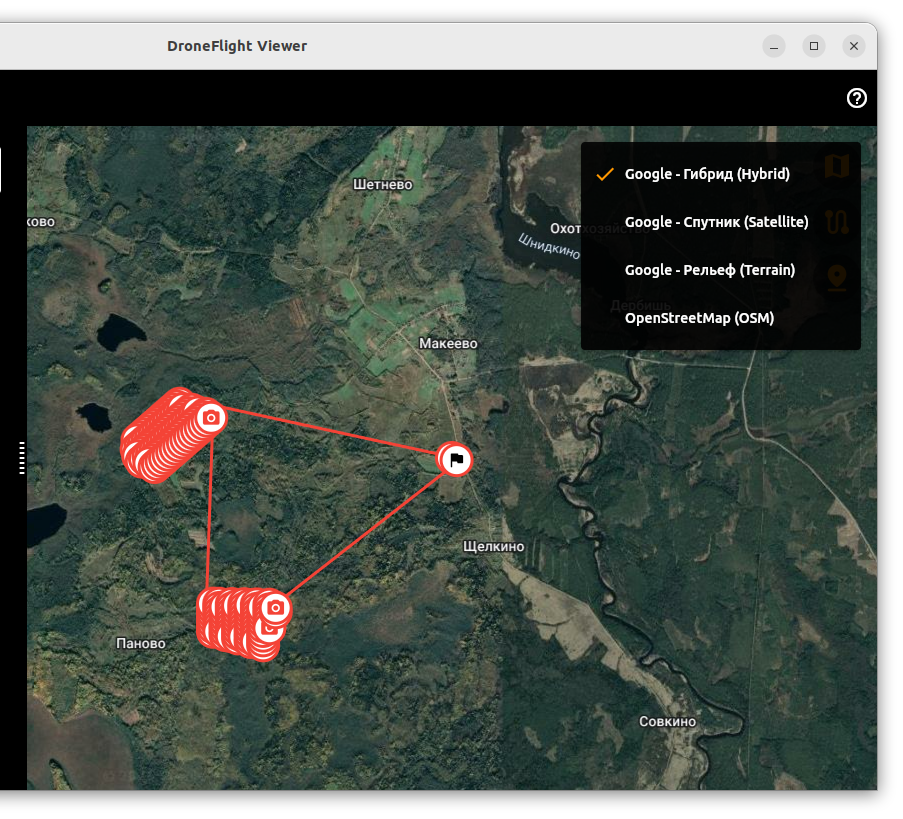Click the Макеево village label on the map
Screen dimensions: 903x819
(448, 343)
